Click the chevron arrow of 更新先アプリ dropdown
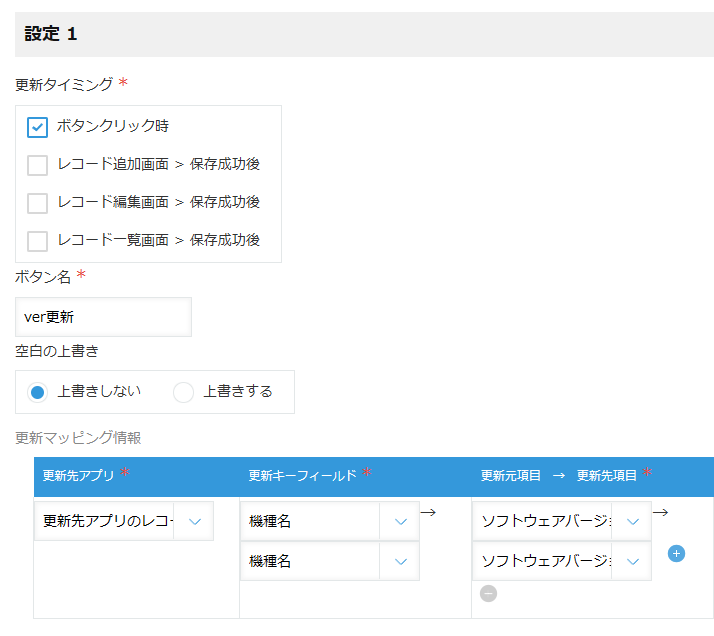This screenshot has width=714, height=636. point(195,521)
